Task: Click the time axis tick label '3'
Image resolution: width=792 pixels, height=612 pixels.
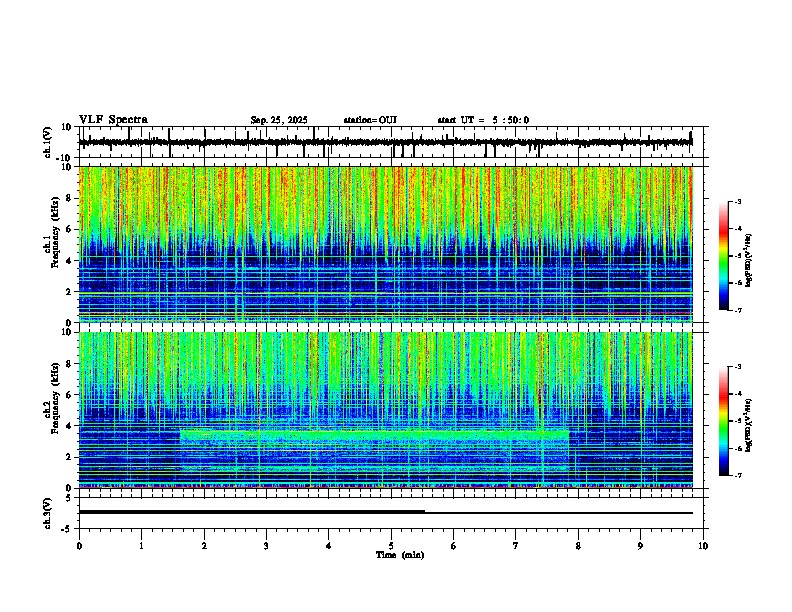Action: (266, 546)
